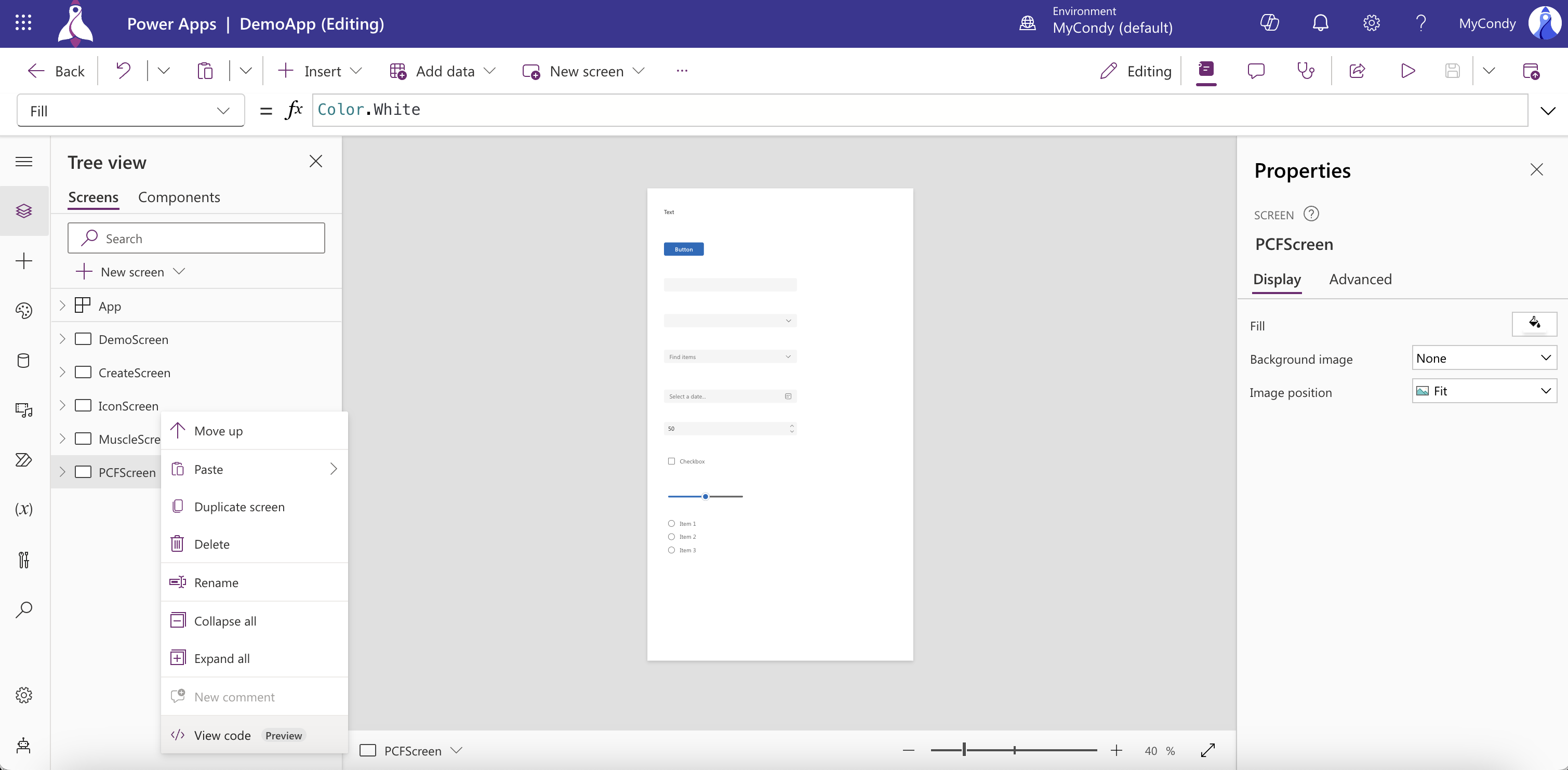Click the Fill color picker swatch
The height and width of the screenshot is (770, 1568).
point(1534,324)
